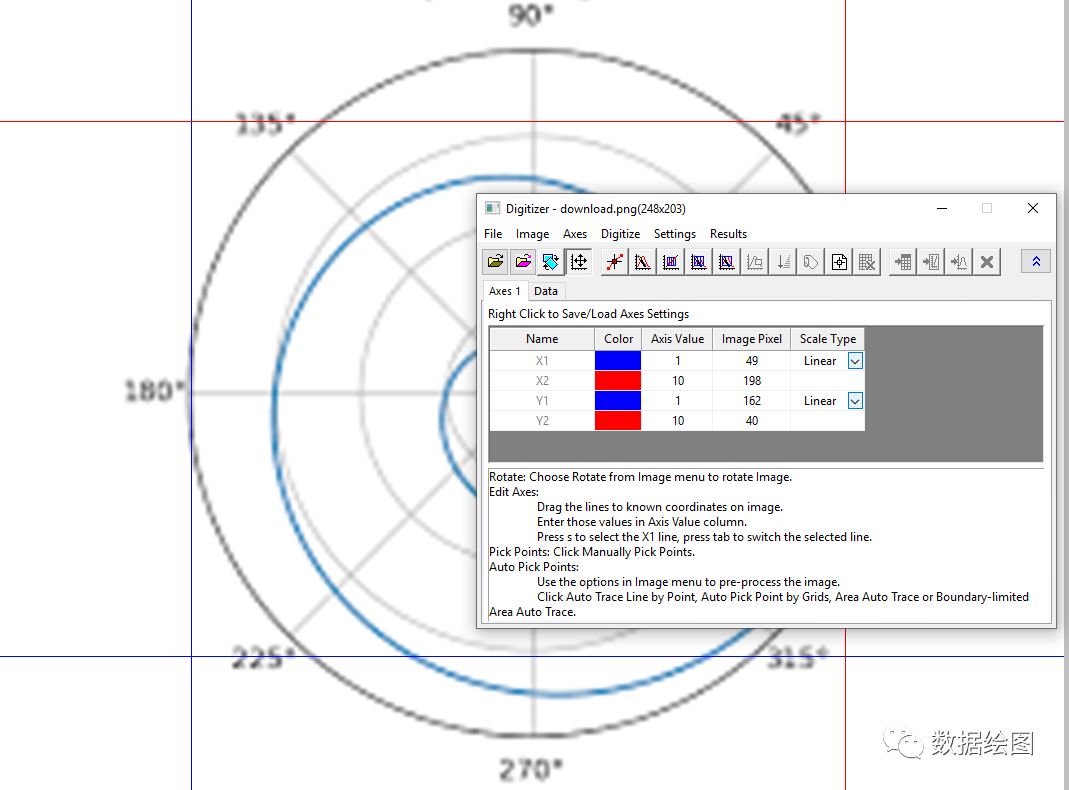Select Manually Pick Points red-dot icon
Viewport: 1069px width, 790px height.
(614, 262)
